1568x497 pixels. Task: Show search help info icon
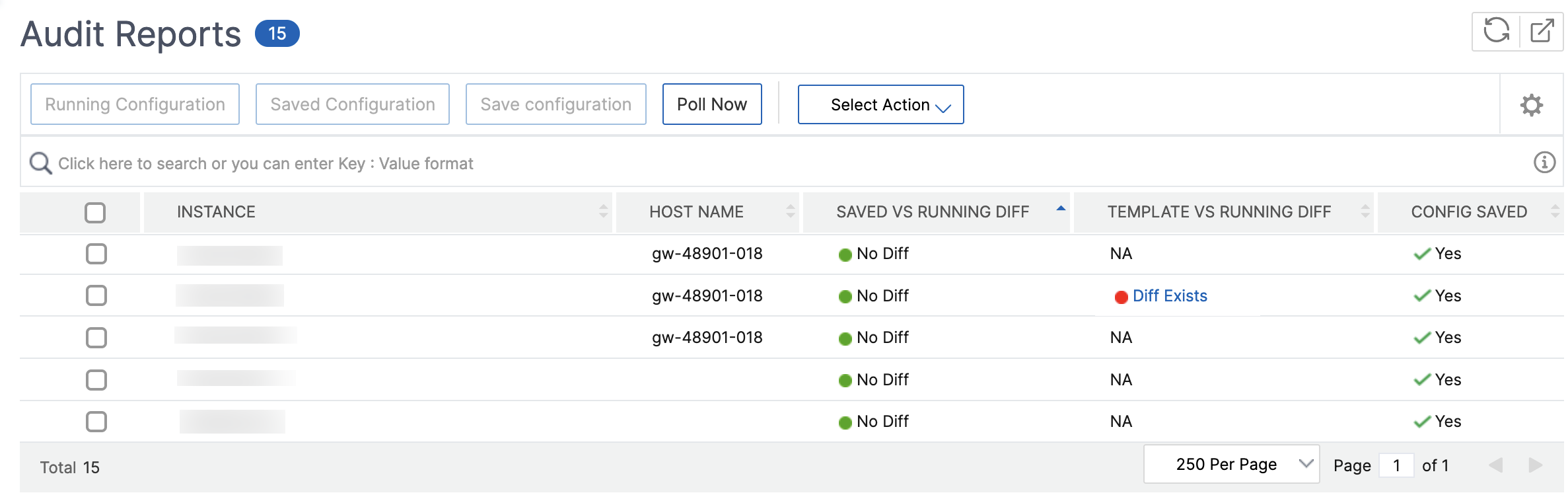click(x=1544, y=162)
